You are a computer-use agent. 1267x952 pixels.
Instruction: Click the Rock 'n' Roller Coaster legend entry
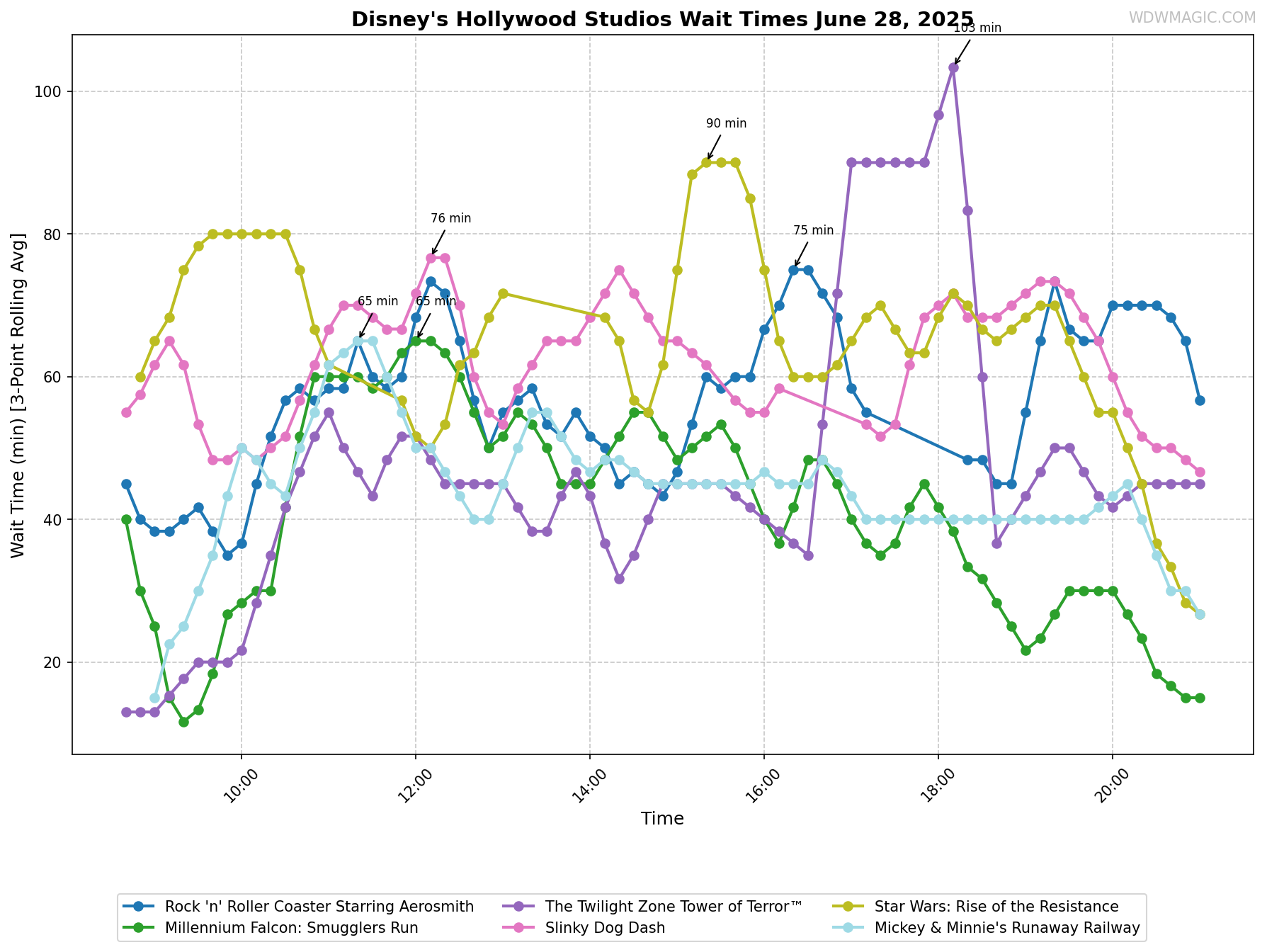pyautogui.click(x=298, y=907)
